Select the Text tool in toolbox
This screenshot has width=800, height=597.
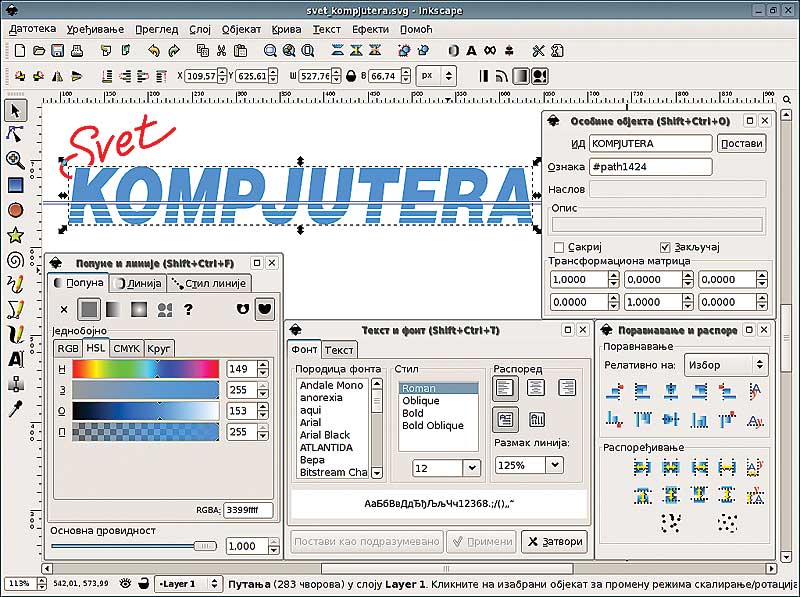[15, 359]
